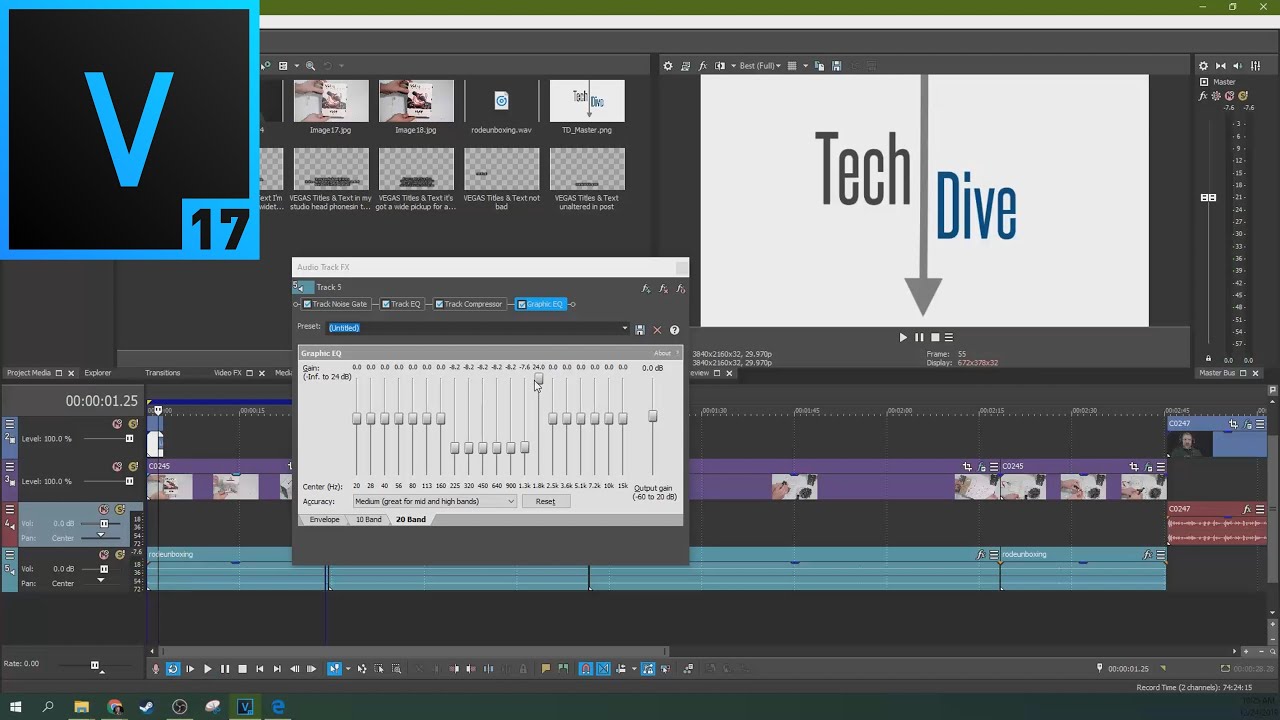The height and width of the screenshot is (720, 1280).
Task: Open the edit tool dropdown arrow
Action: (346, 669)
